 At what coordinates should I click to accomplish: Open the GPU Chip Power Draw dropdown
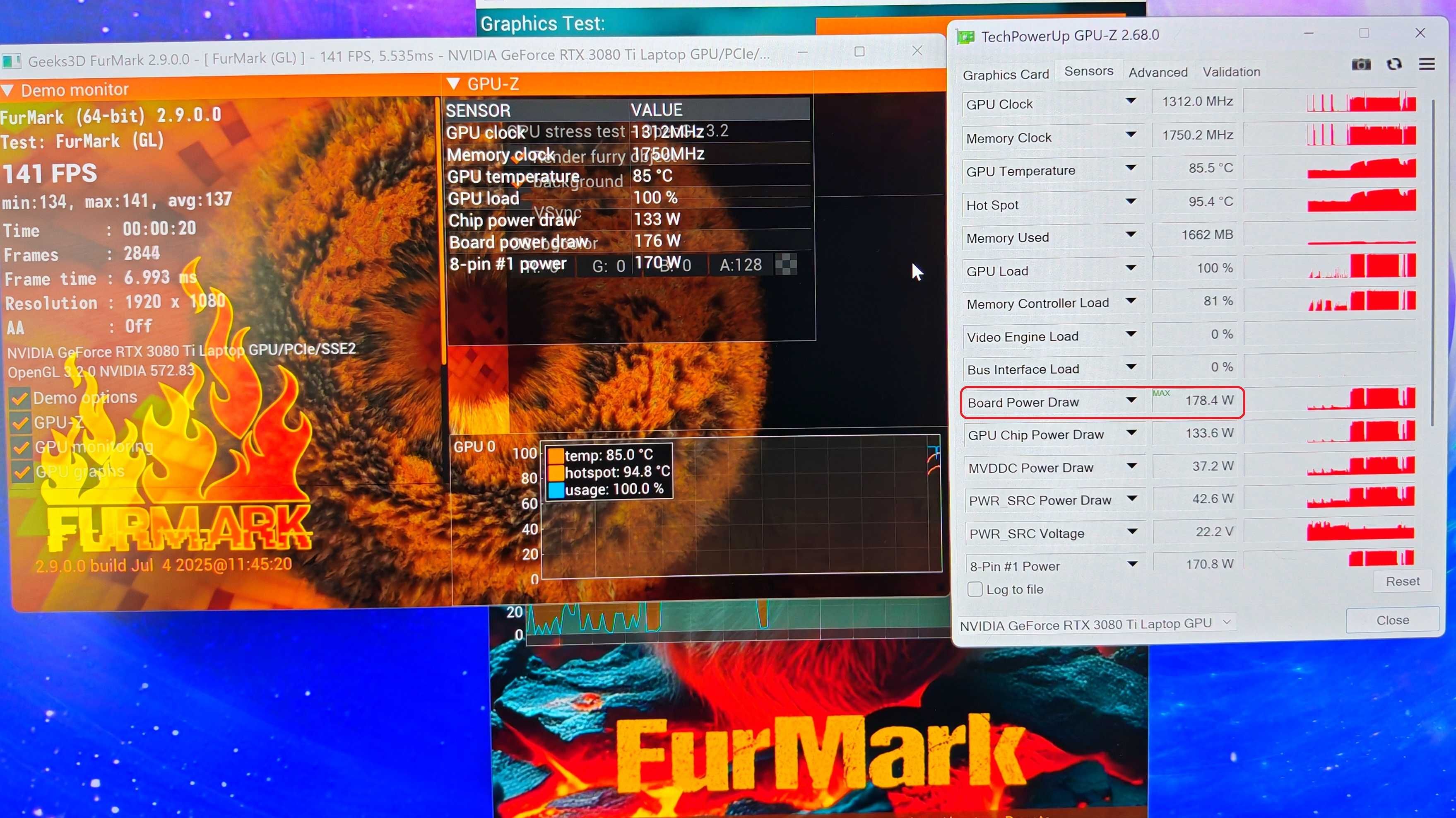(x=1131, y=433)
